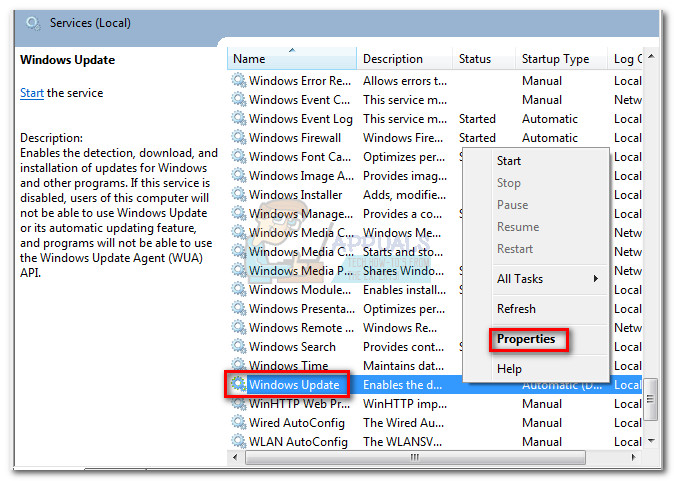
Task: Click 'The Wired Au...' description cell
Action: click(x=403, y=422)
